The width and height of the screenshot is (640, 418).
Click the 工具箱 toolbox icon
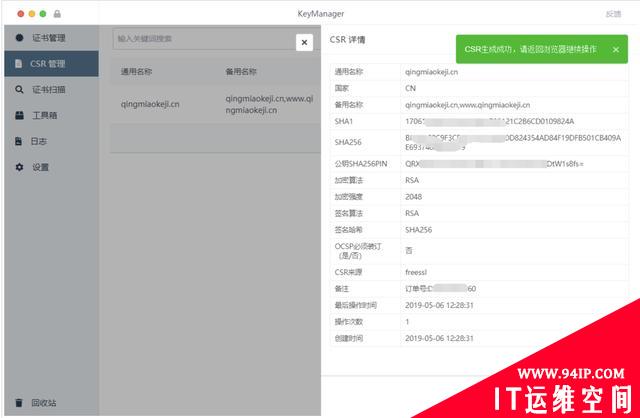point(19,116)
